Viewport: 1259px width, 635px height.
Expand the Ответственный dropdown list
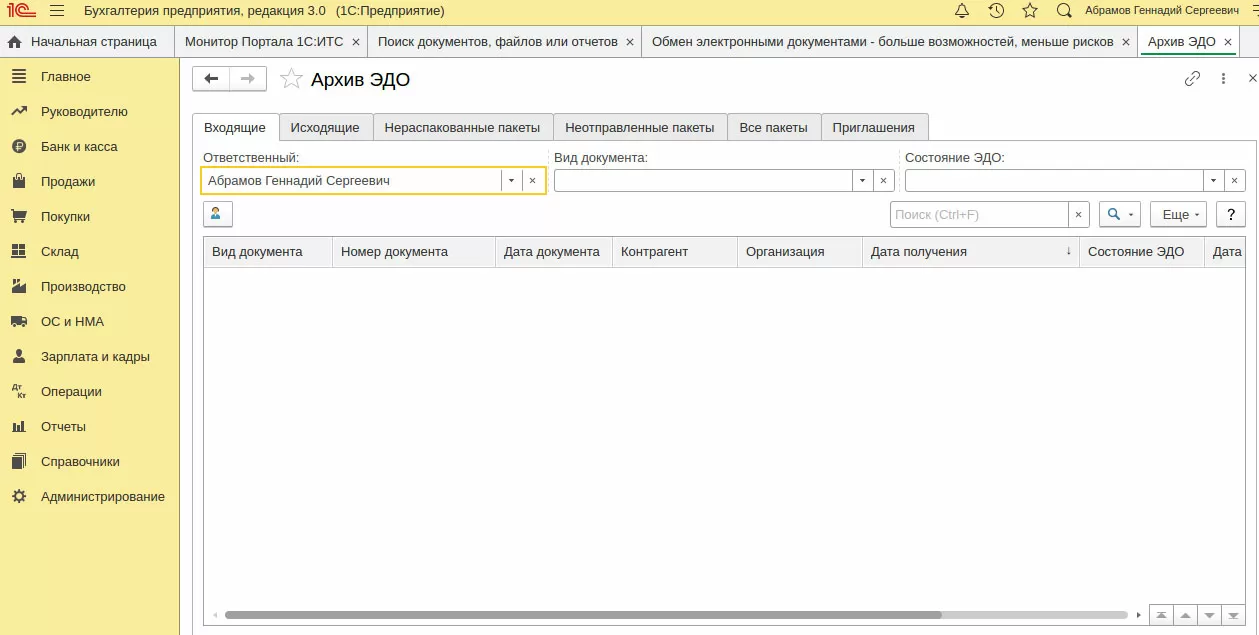click(511, 181)
